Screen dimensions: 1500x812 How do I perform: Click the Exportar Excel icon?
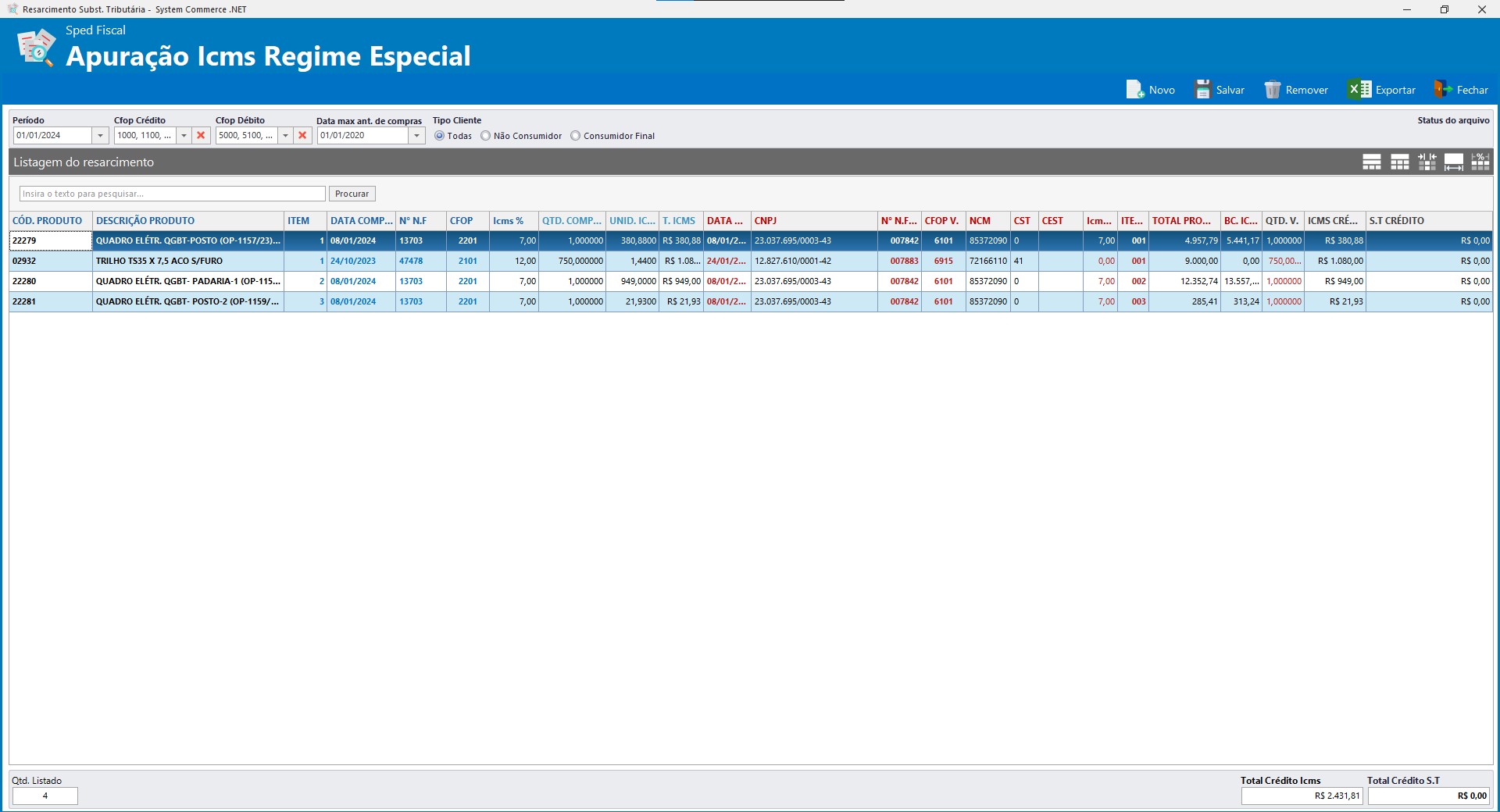click(1358, 89)
